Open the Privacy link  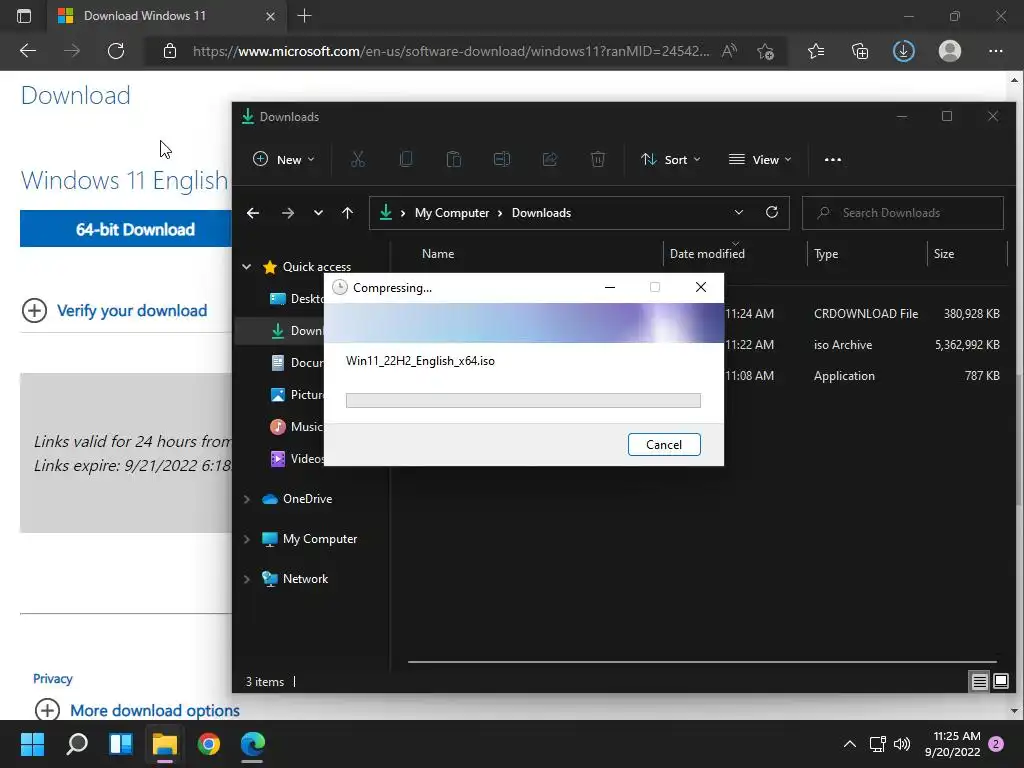(53, 679)
